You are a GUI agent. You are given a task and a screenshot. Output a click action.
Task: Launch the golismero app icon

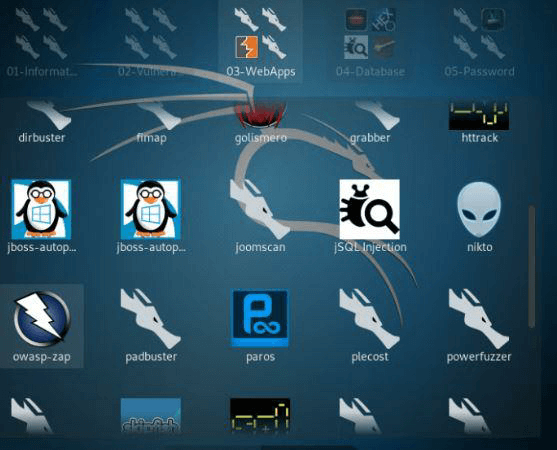[260, 114]
